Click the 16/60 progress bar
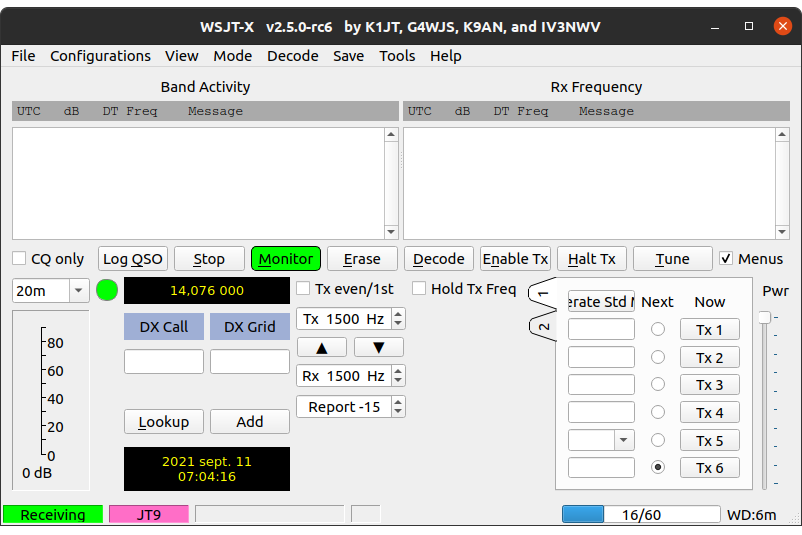 click(641, 514)
